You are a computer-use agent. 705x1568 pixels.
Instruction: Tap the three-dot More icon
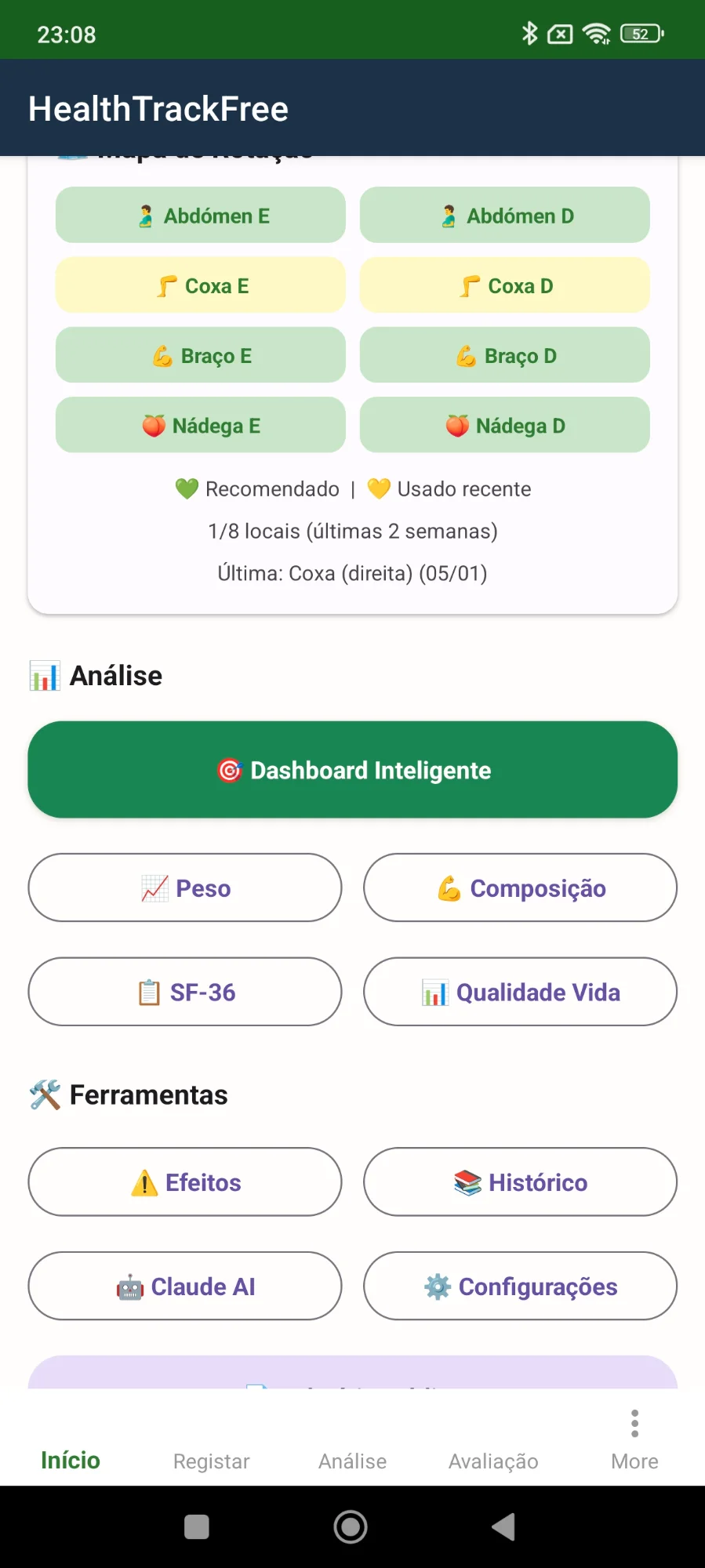[634, 1424]
